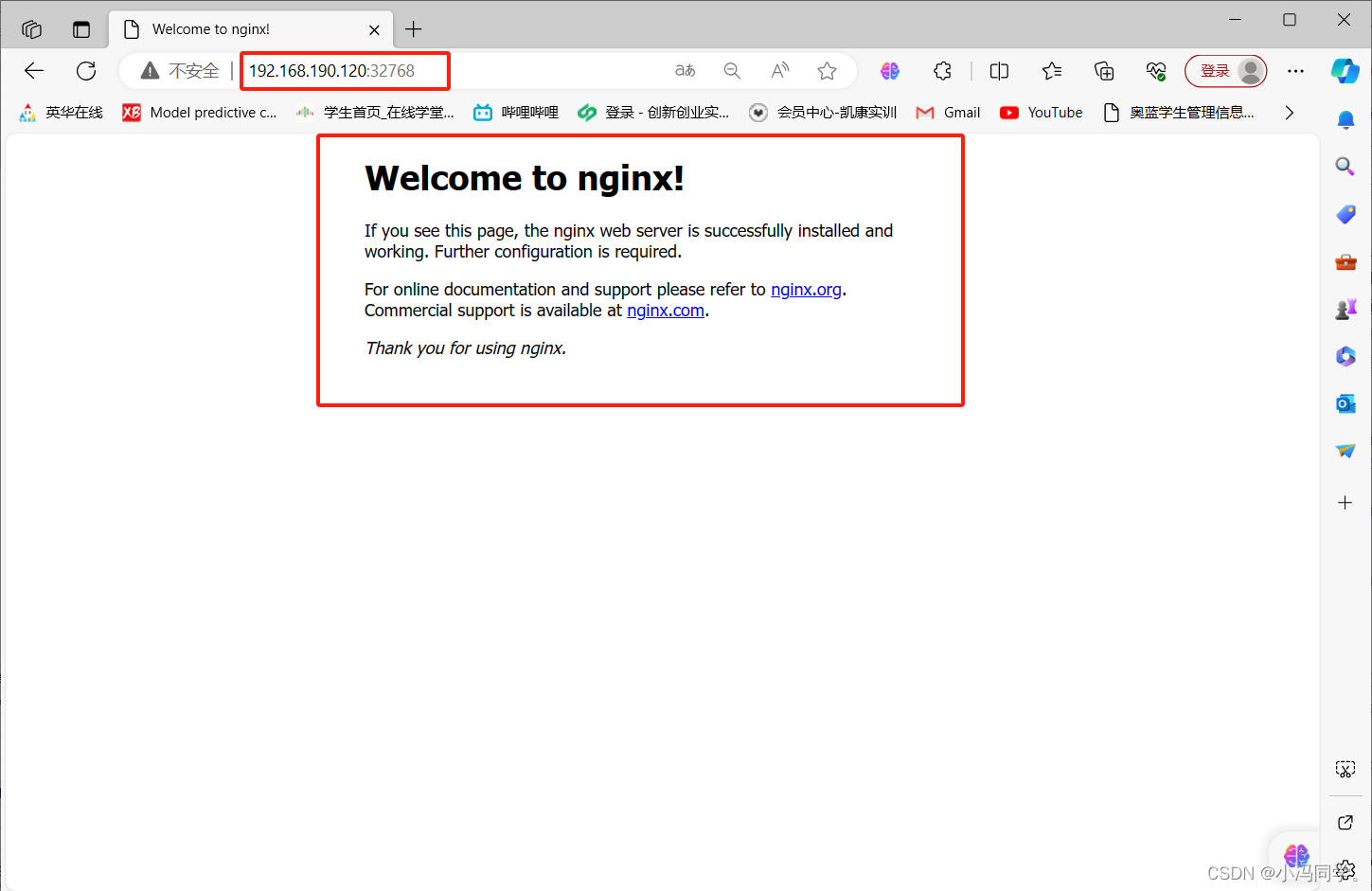Open sidebar games chess icon
Image resolution: width=1372 pixels, height=891 pixels.
[1345, 310]
